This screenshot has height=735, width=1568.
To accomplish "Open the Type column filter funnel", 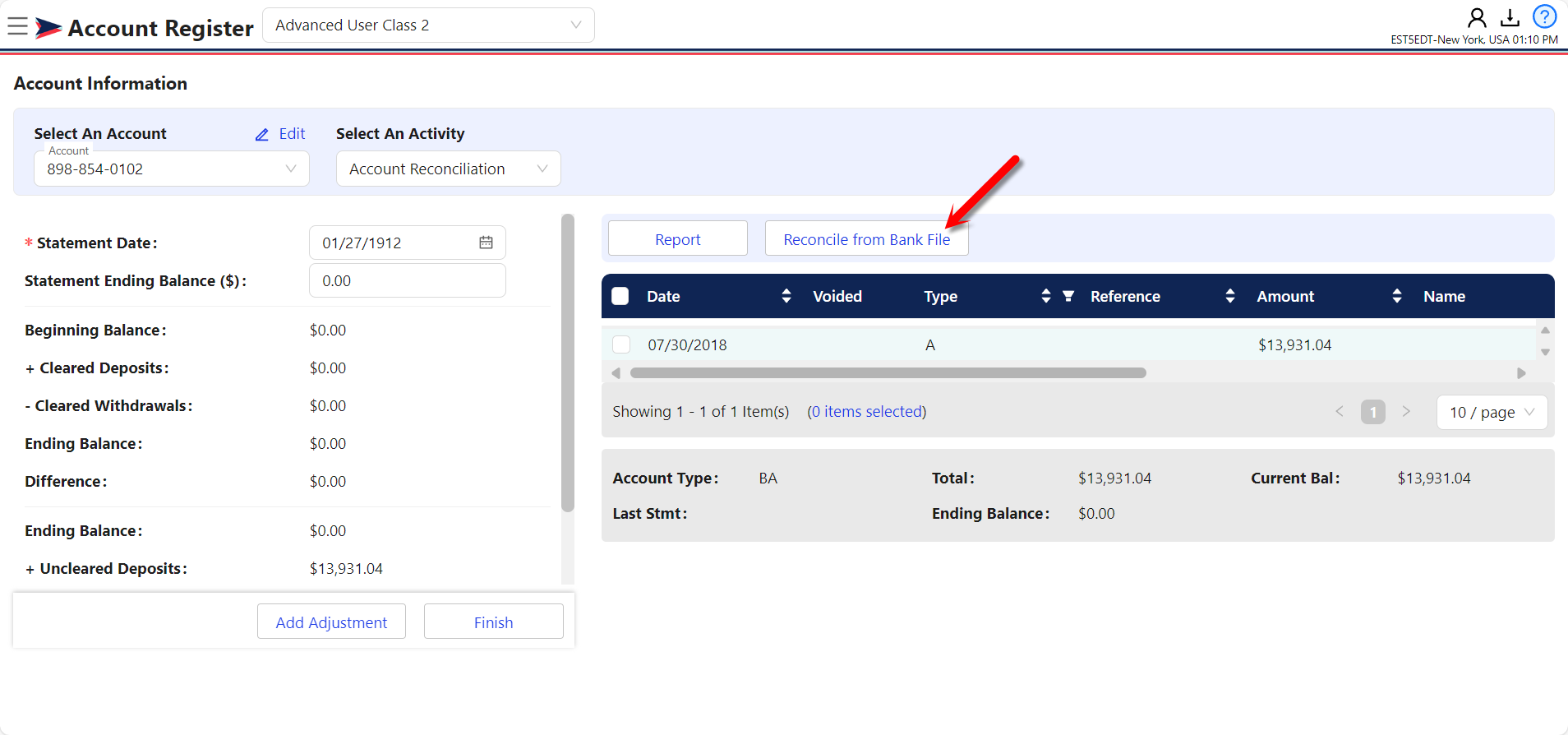I will [1068, 296].
